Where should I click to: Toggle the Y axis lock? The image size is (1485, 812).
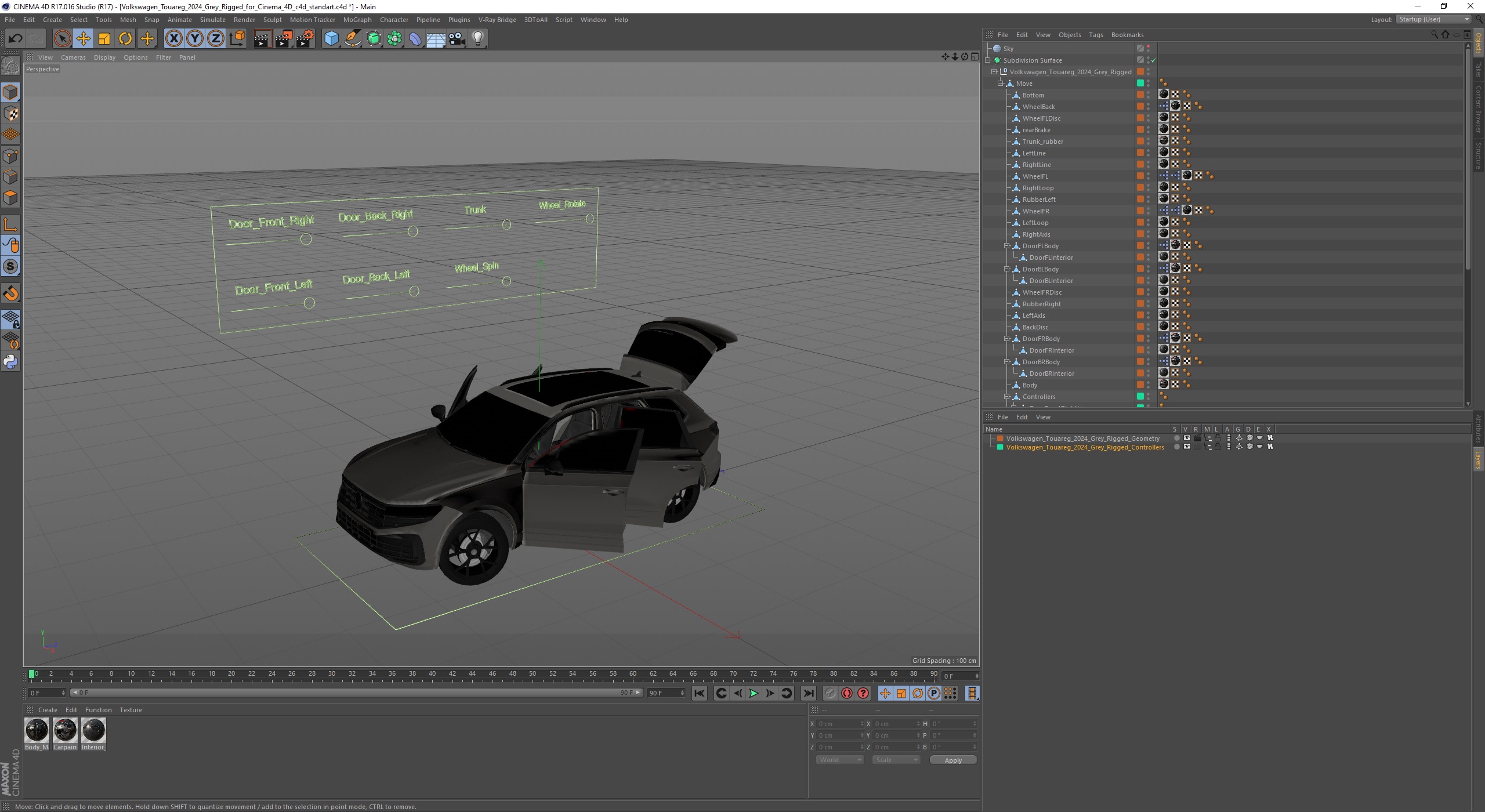pyautogui.click(x=195, y=39)
